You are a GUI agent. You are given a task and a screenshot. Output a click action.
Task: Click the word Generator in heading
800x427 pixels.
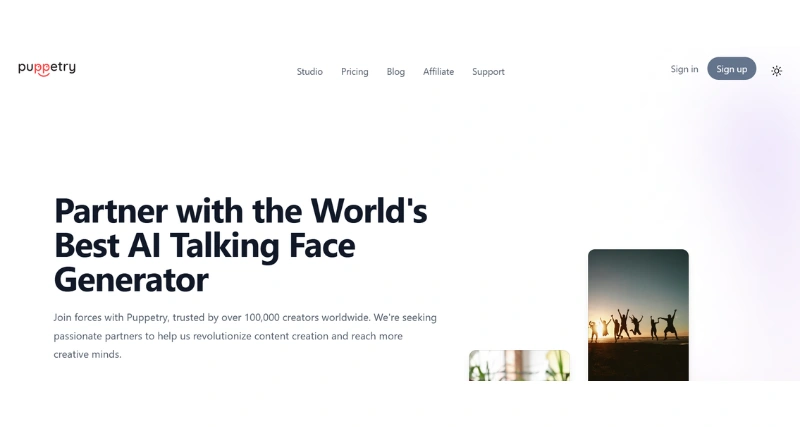click(x=131, y=280)
